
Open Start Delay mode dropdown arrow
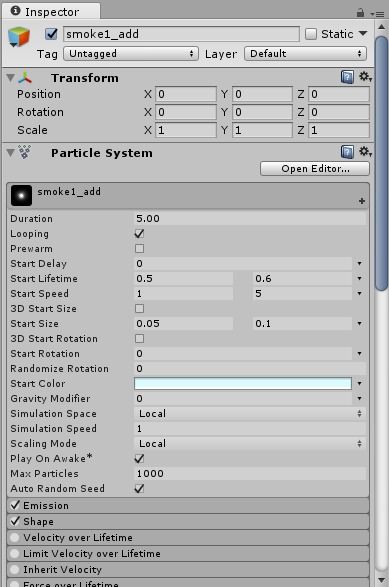[359, 264]
